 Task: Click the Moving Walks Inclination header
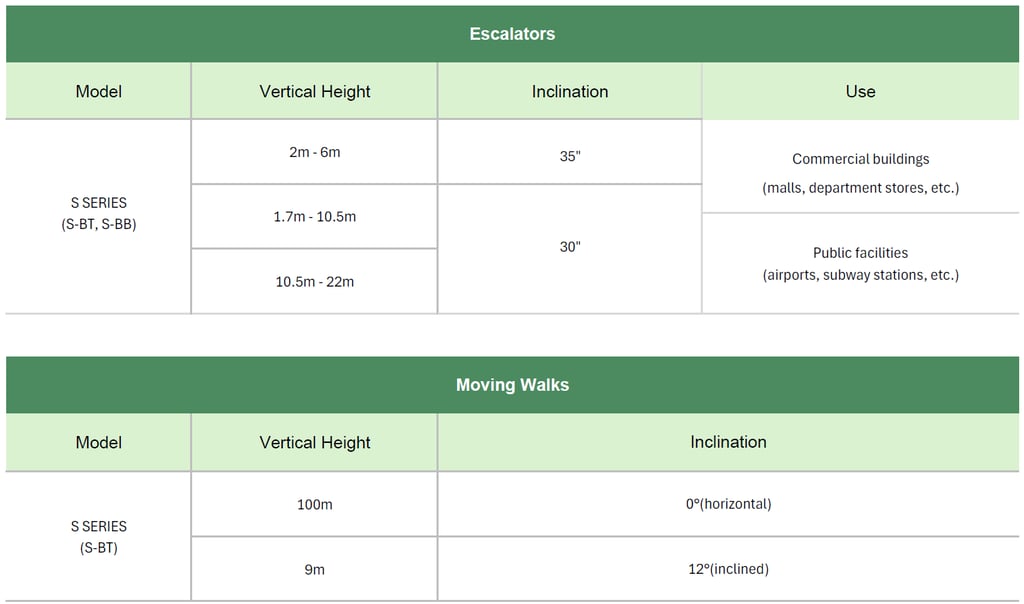click(728, 442)
